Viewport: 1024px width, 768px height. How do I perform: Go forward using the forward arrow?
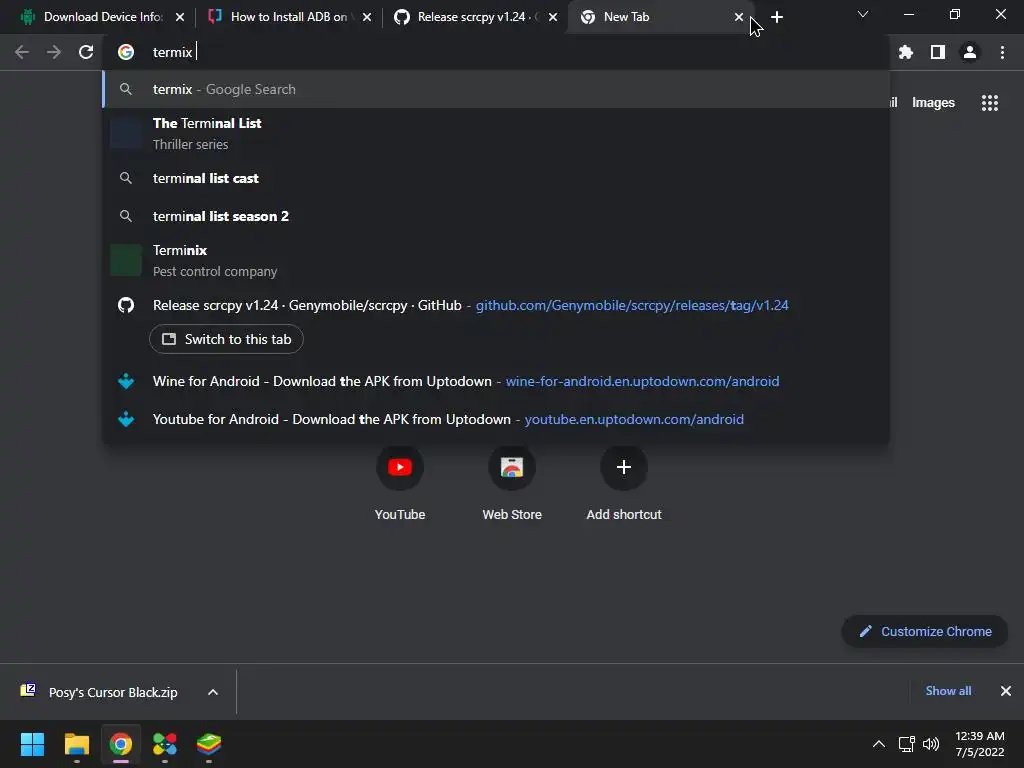pyautogui.click(x=54, y=52)
